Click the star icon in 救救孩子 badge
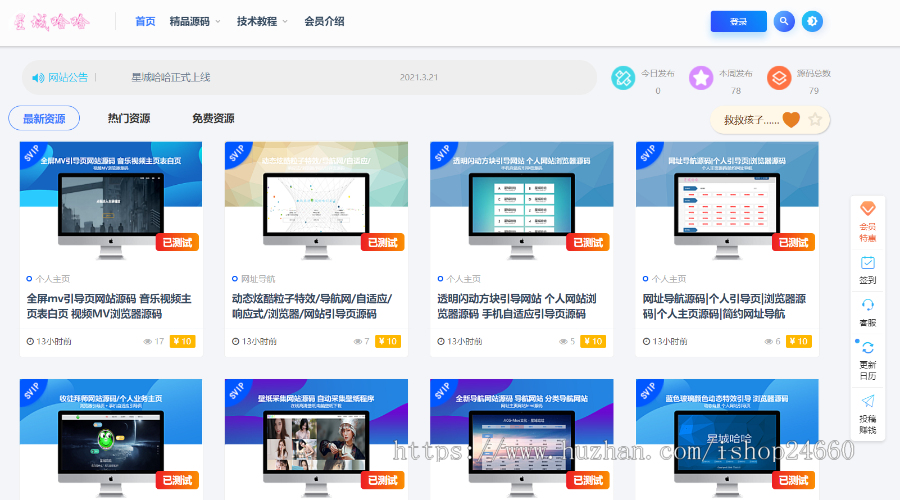The width and height of the screenshot is (900, 500). click(x=815, y=119)
